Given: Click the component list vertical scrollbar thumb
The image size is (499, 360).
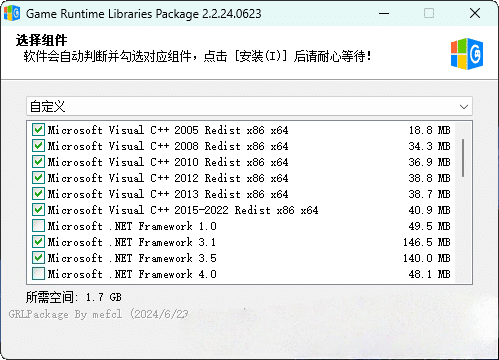Looking at the screenshot, I should [x=463, y=158].
